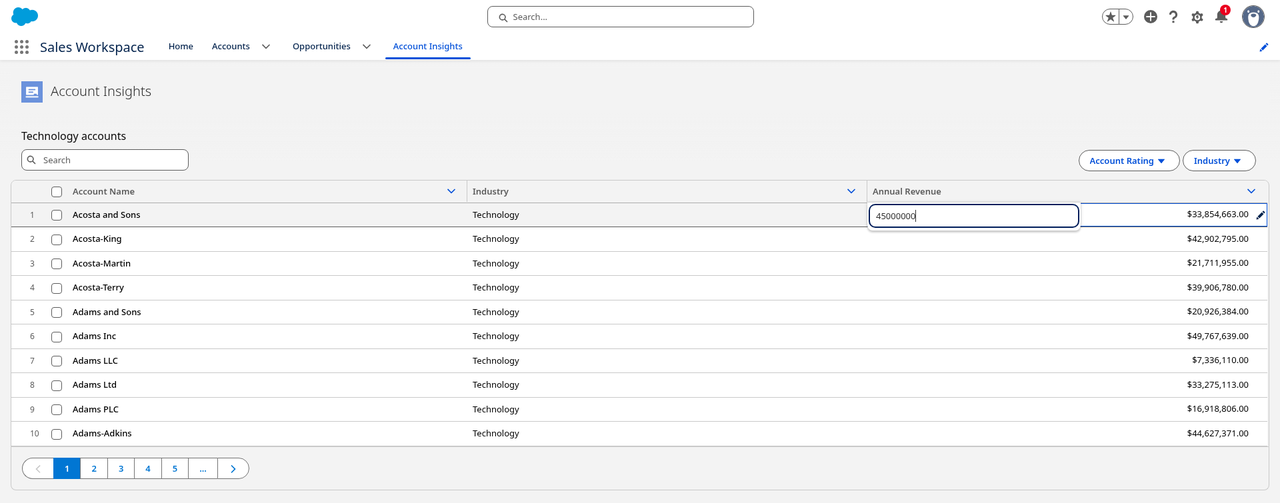Viewport: 1280px width, 503px height.
Task: Open the Help question mark icon
Action: 1174,17
